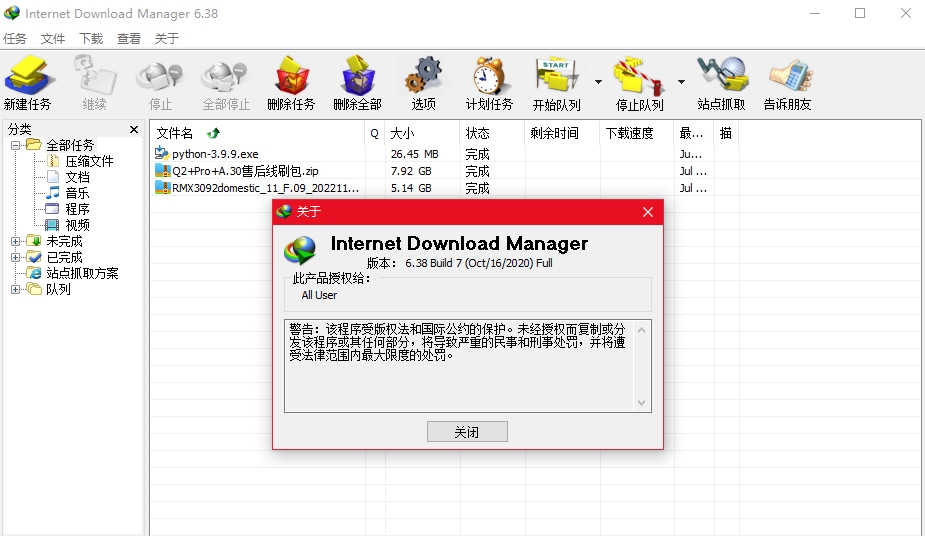The width and height of the screenshot is (925, 536).
Task: Open the About (关于) menu
Action: (166, 38)
